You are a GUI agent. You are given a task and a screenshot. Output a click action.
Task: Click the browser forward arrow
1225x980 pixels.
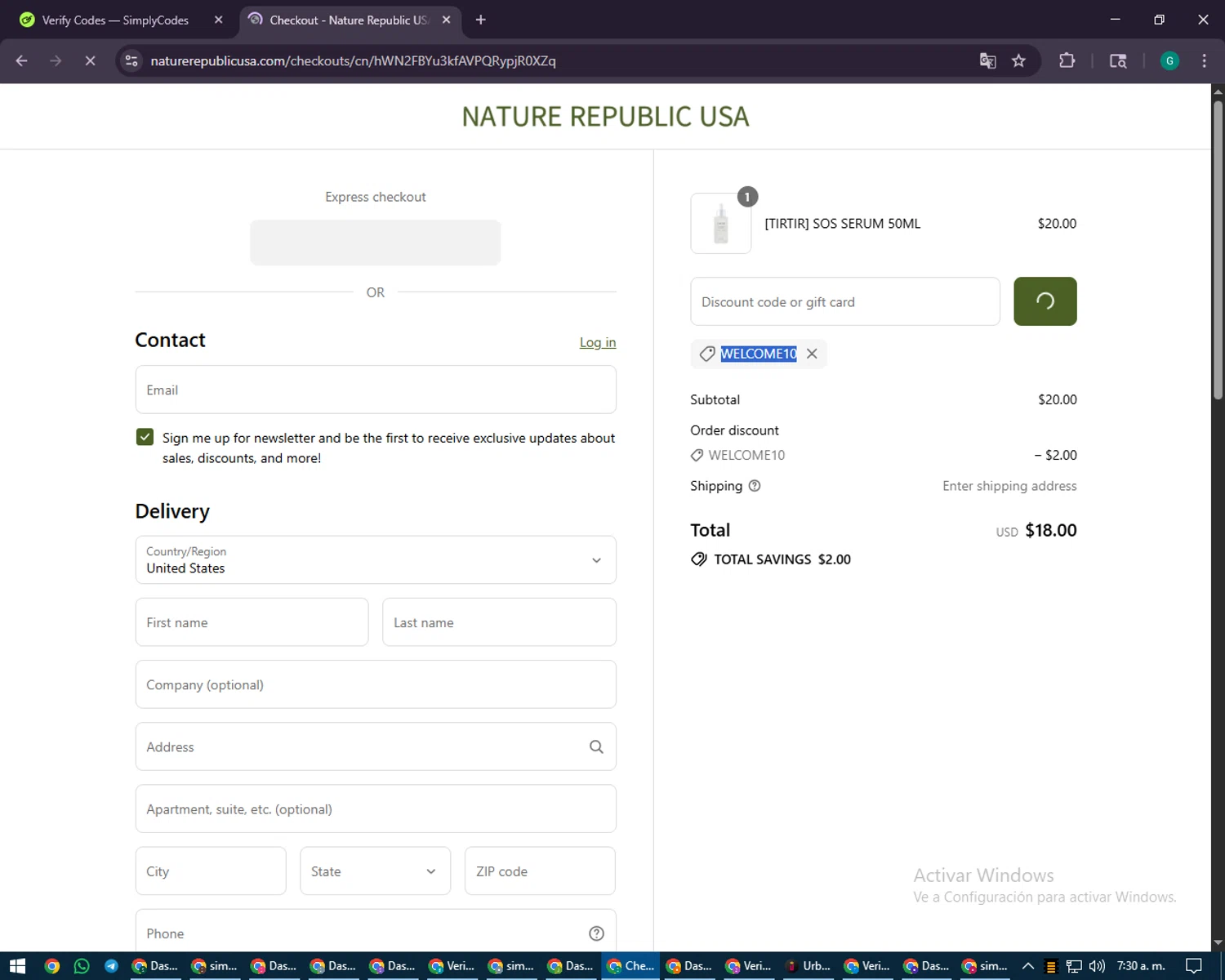click(x=56, y=60)
